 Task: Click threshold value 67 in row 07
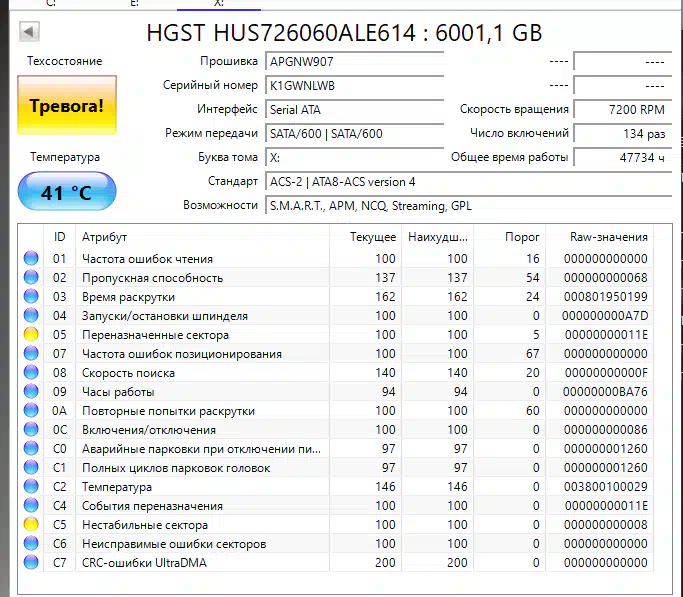[532, 354]
